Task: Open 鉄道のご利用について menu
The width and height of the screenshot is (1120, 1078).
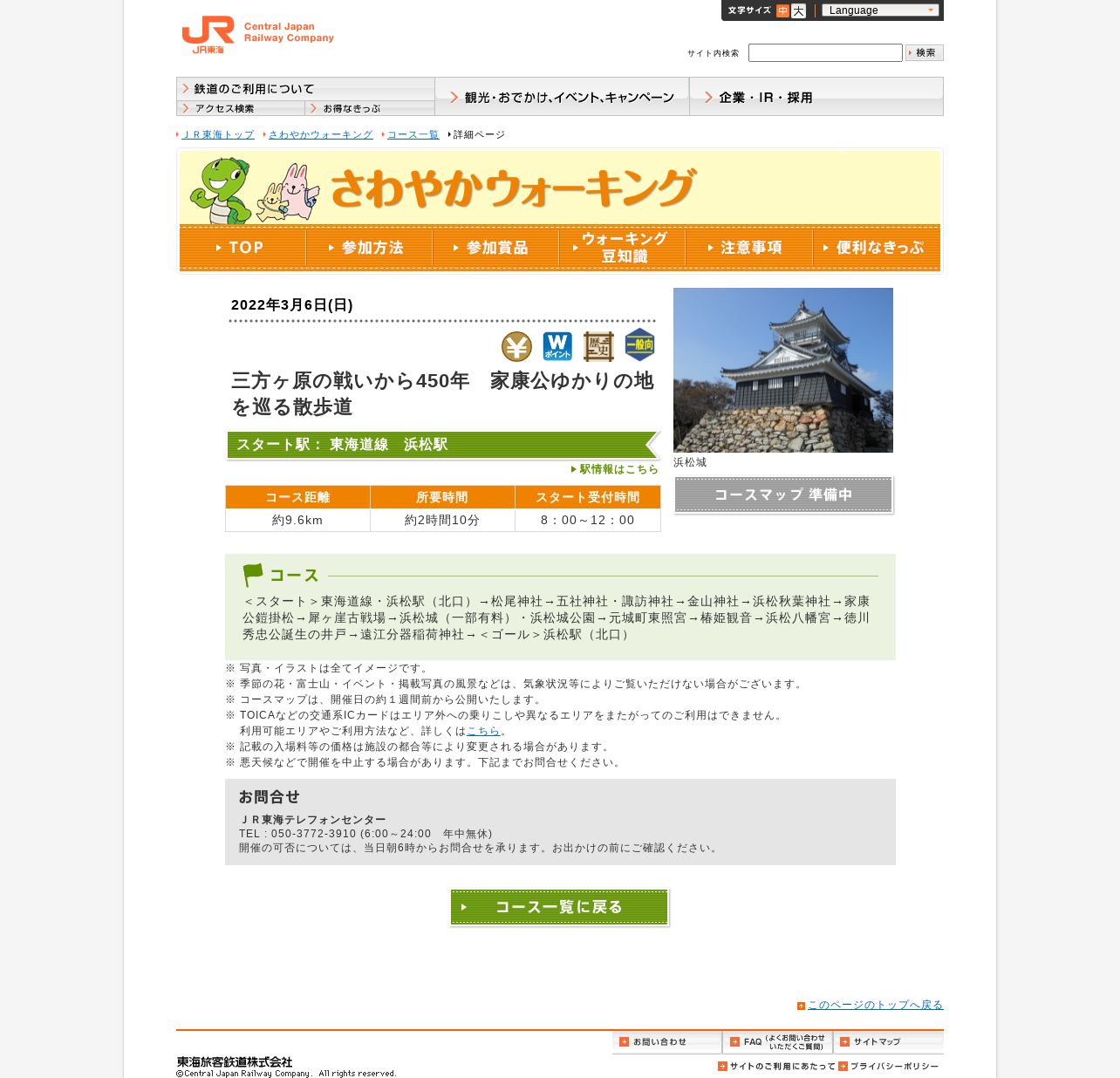Action: click(x=305, y=89)
